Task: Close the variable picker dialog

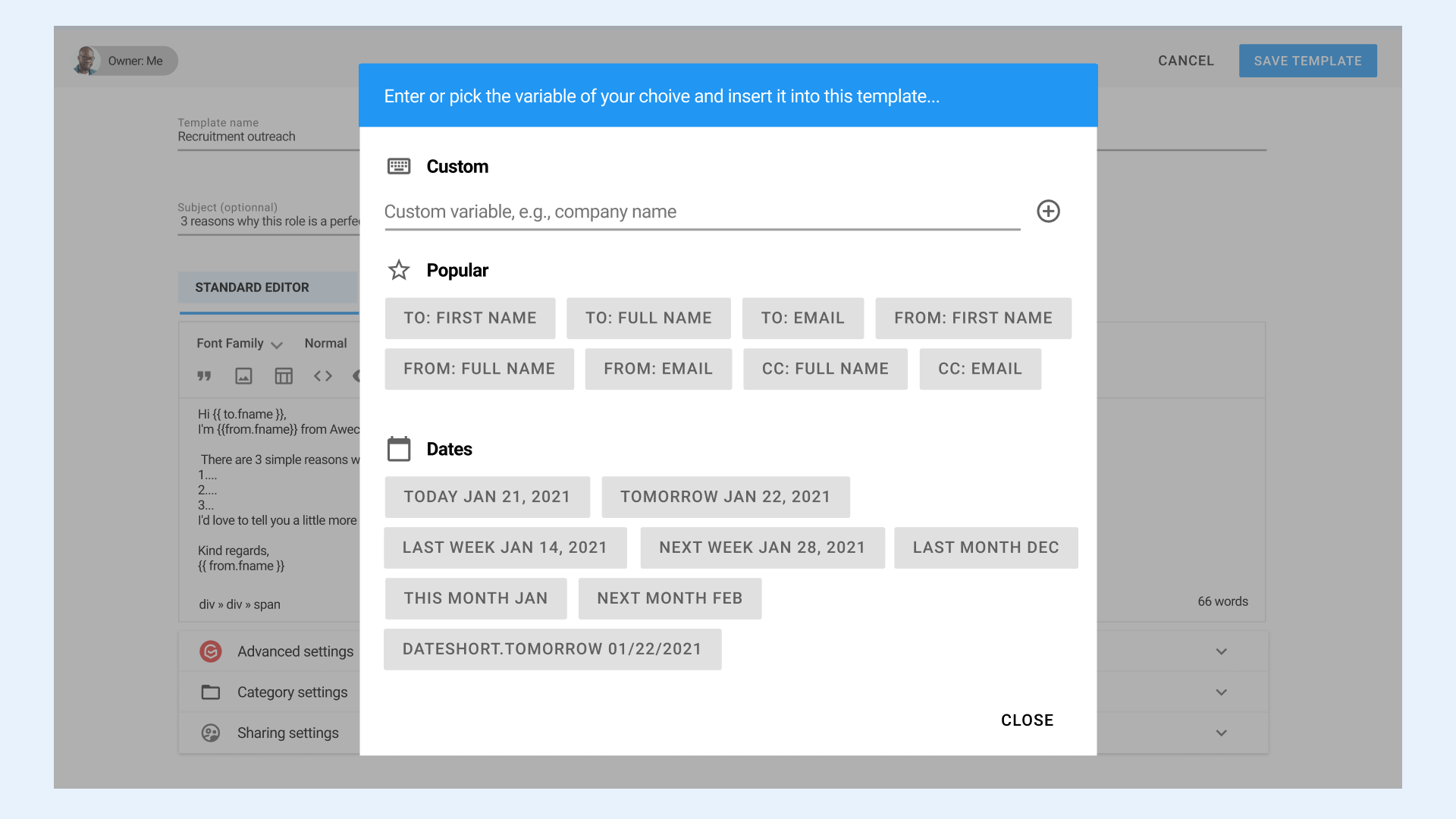Action: 1028,720
